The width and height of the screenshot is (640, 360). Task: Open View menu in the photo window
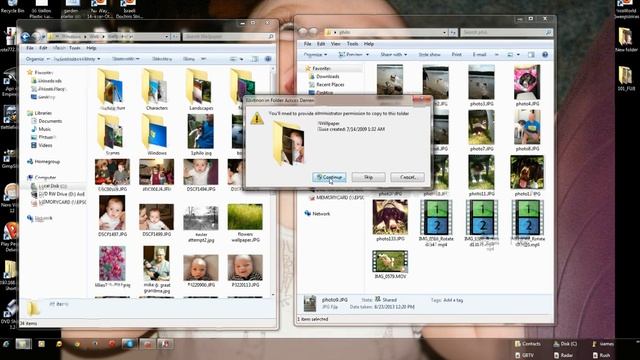coord(336,44)
